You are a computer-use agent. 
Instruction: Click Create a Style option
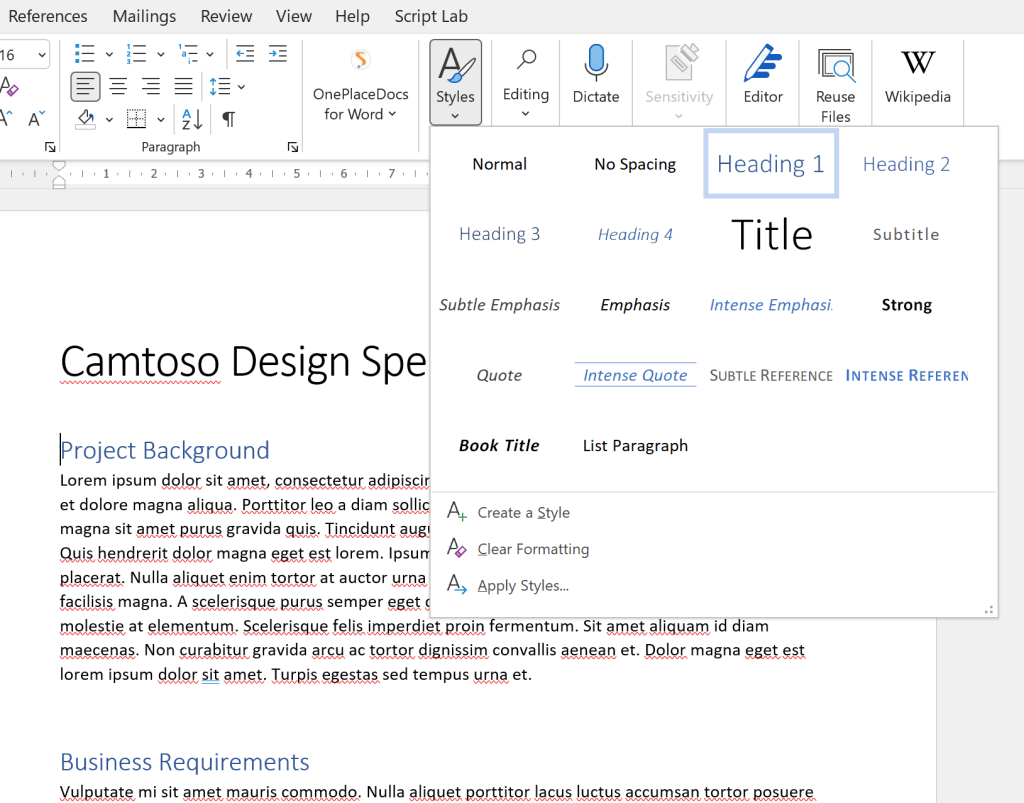click(523, 512)
